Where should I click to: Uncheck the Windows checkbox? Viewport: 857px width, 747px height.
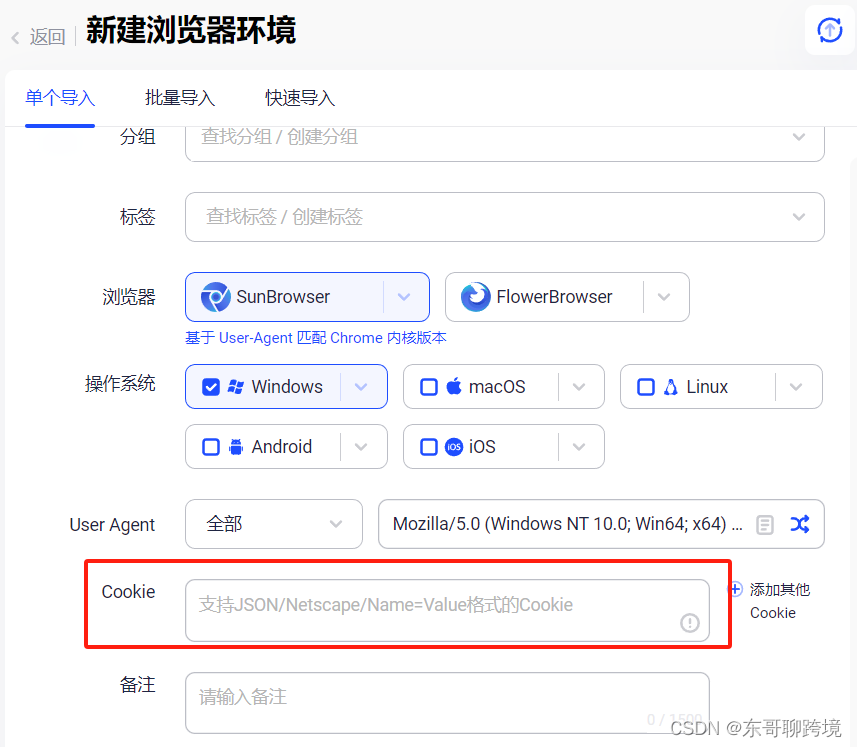pyautogui.click(x=211, y=387)
